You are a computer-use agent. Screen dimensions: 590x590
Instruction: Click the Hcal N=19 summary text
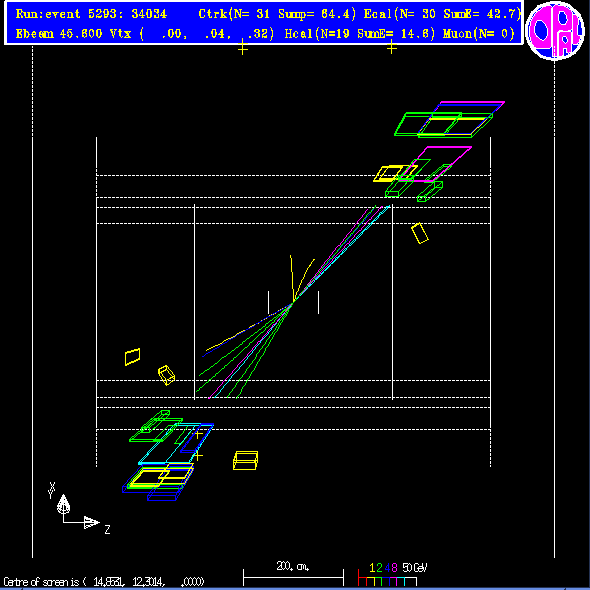click(x=360, y=34)
